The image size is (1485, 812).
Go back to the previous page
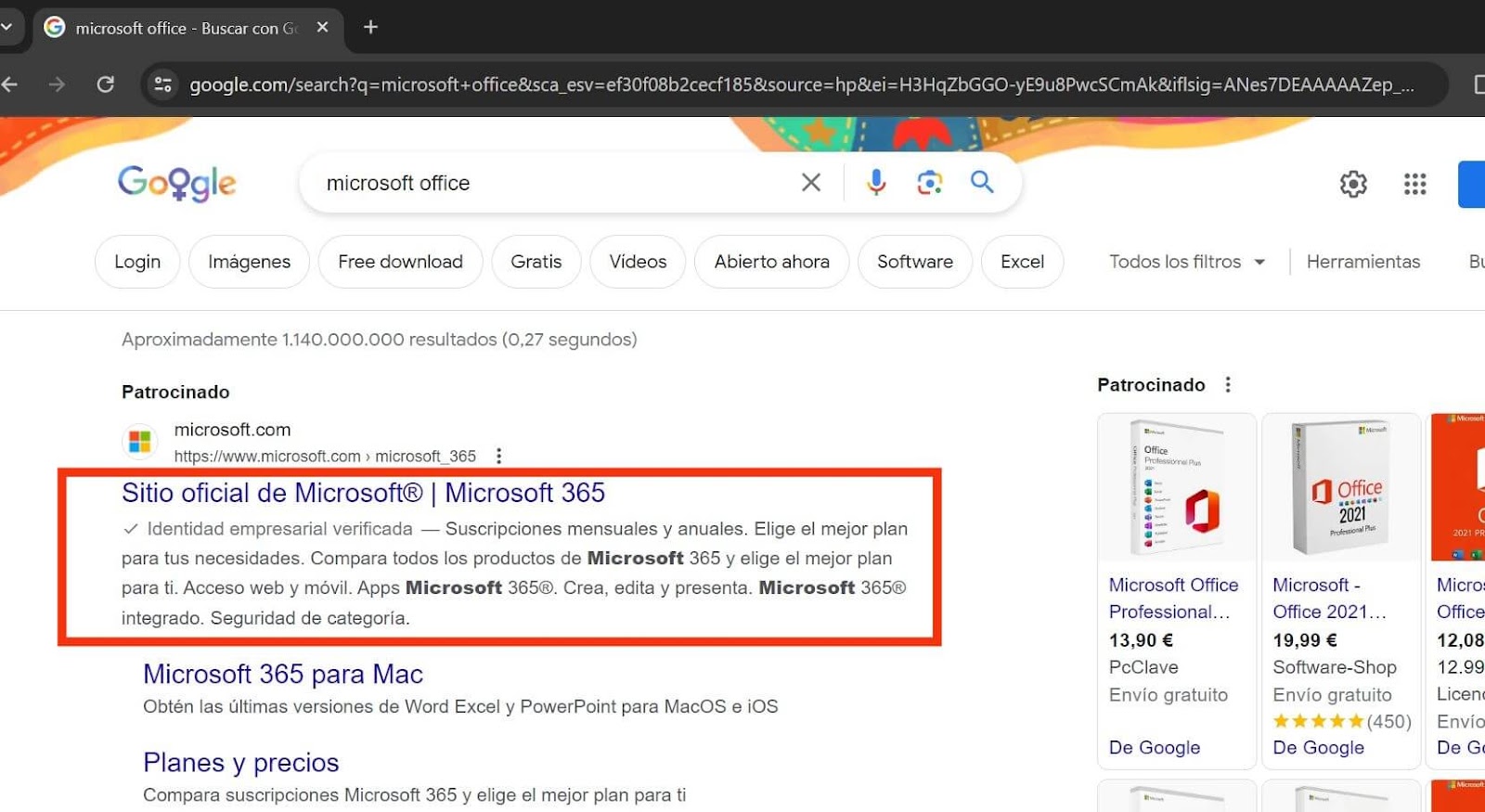click(x=10, y=84)
